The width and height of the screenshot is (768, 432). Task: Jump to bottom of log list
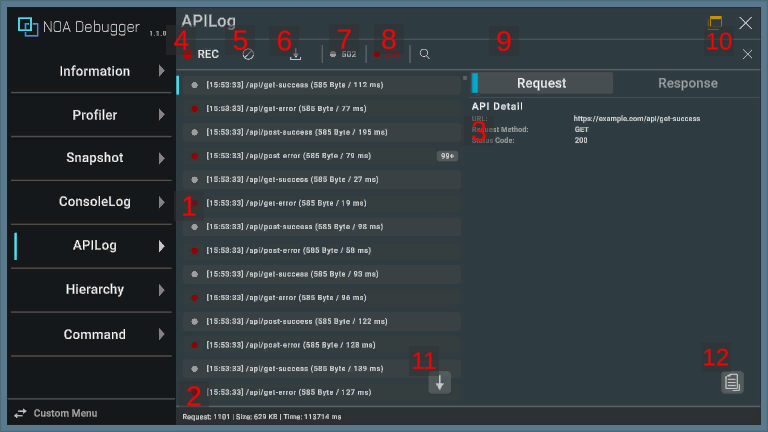click(x=440, y=383)
